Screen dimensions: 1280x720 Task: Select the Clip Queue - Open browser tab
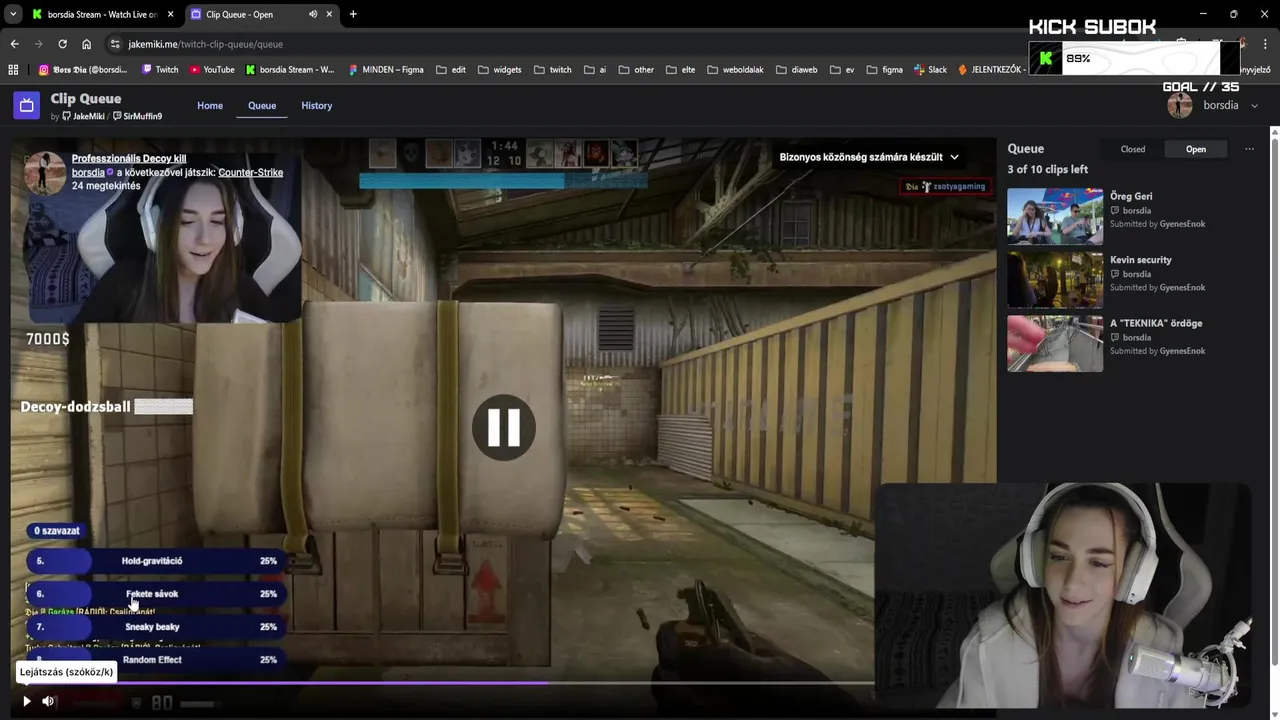[262, 14]
